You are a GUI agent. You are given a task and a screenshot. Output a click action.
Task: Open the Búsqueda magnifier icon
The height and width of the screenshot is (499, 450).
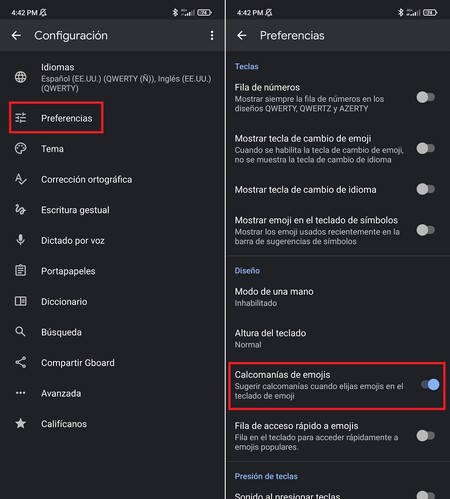[20, 332]
